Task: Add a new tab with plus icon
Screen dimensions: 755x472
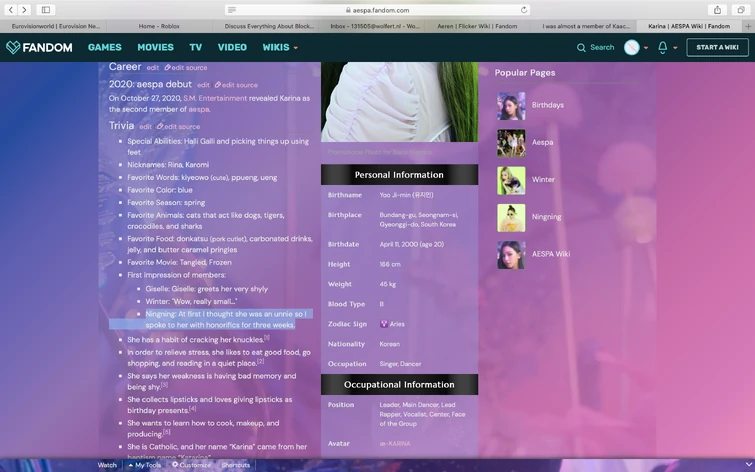Action: (x=748, y=26)
